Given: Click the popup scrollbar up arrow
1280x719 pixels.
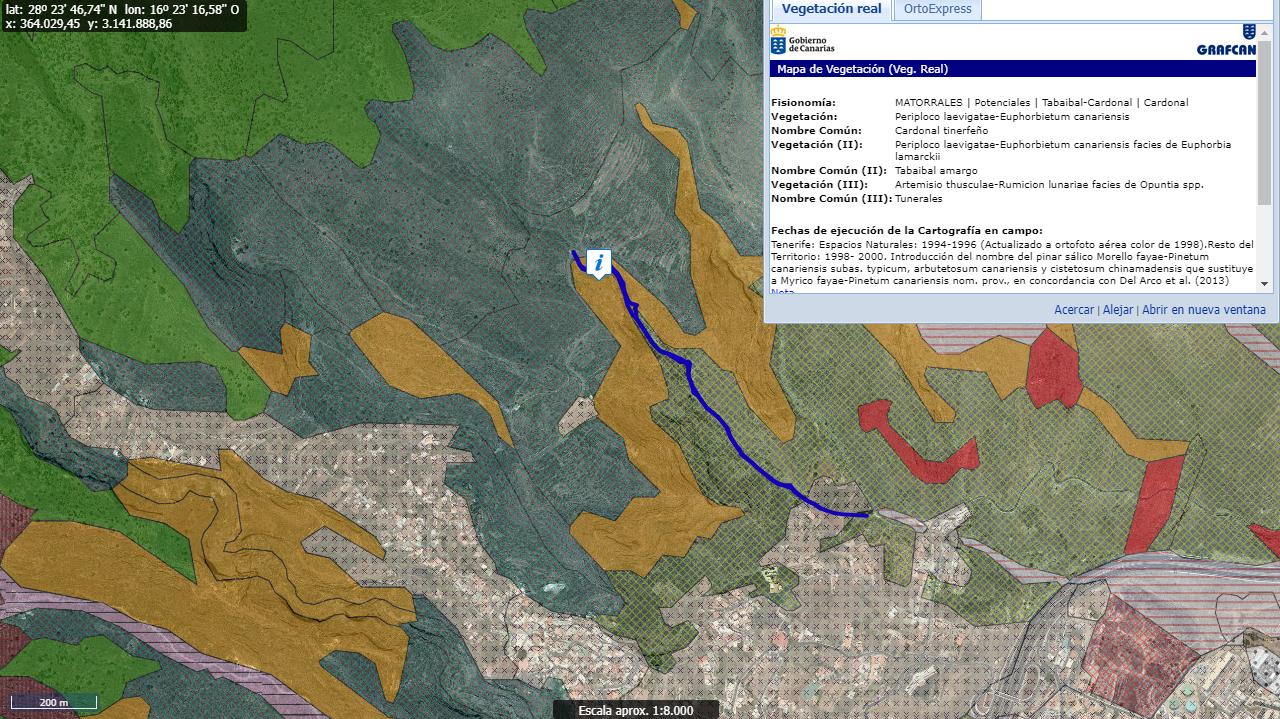Looking at the screenshot, I should point(1265,31).
